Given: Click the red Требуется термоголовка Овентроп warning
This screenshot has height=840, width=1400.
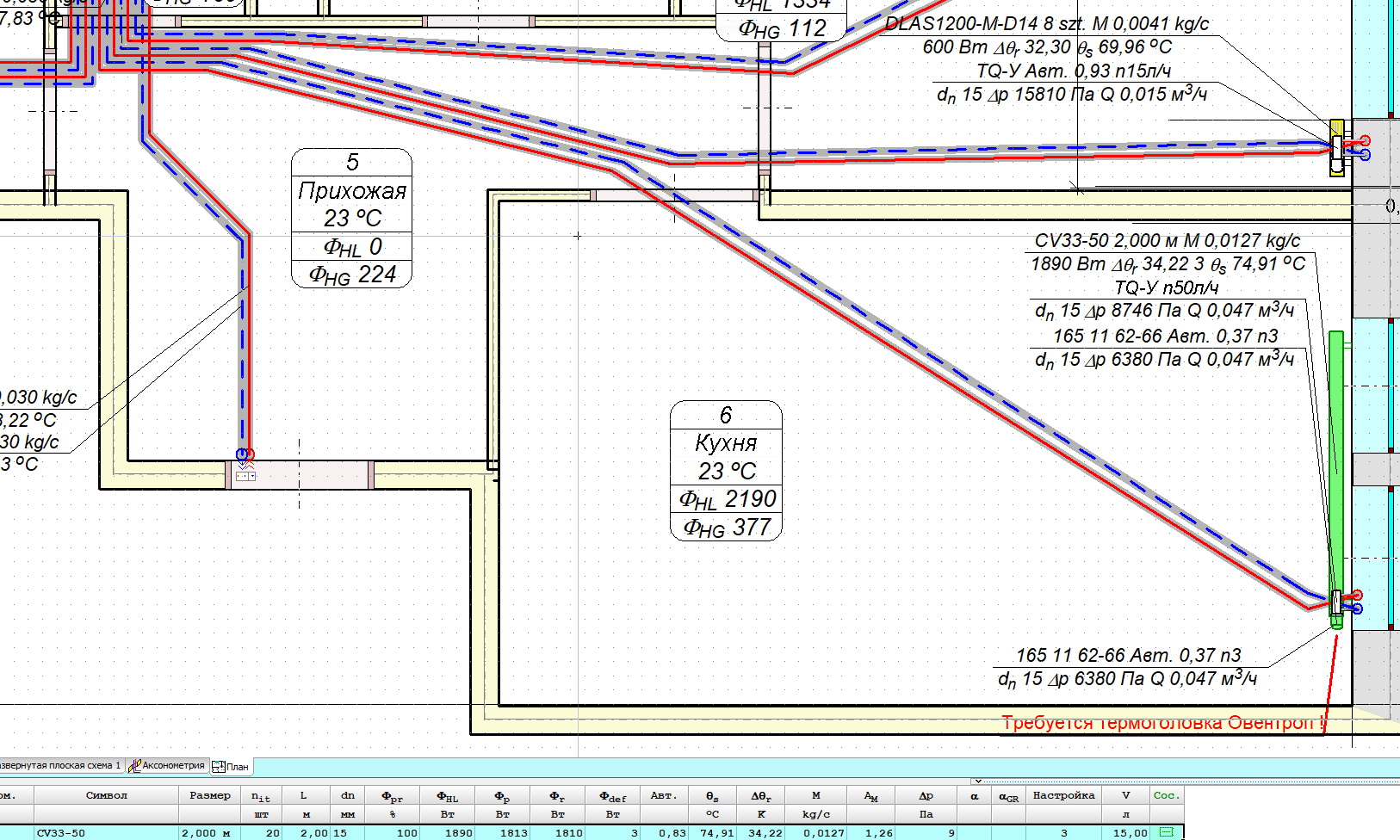Looking at the screenshot, I should point(1163,723).
